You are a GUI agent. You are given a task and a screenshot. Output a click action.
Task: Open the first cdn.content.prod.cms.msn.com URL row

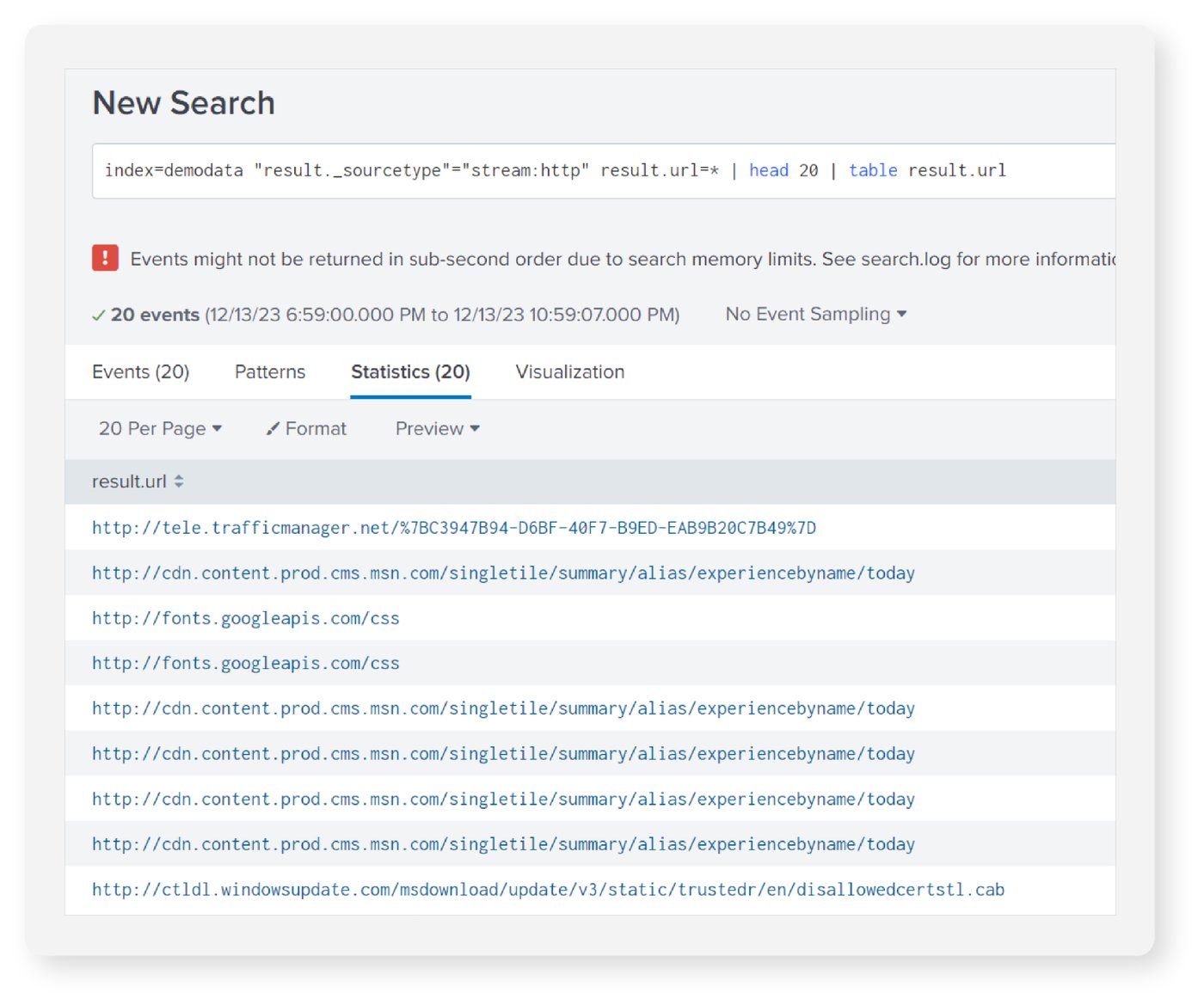coord(503,573)
